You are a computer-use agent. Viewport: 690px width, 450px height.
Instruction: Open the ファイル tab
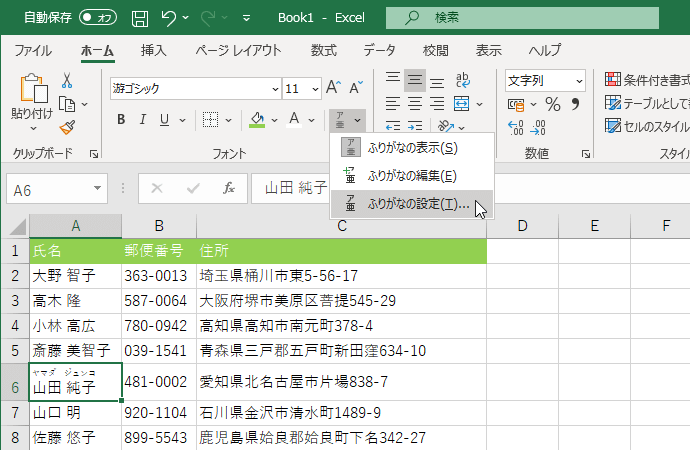(x=33, y=50)
